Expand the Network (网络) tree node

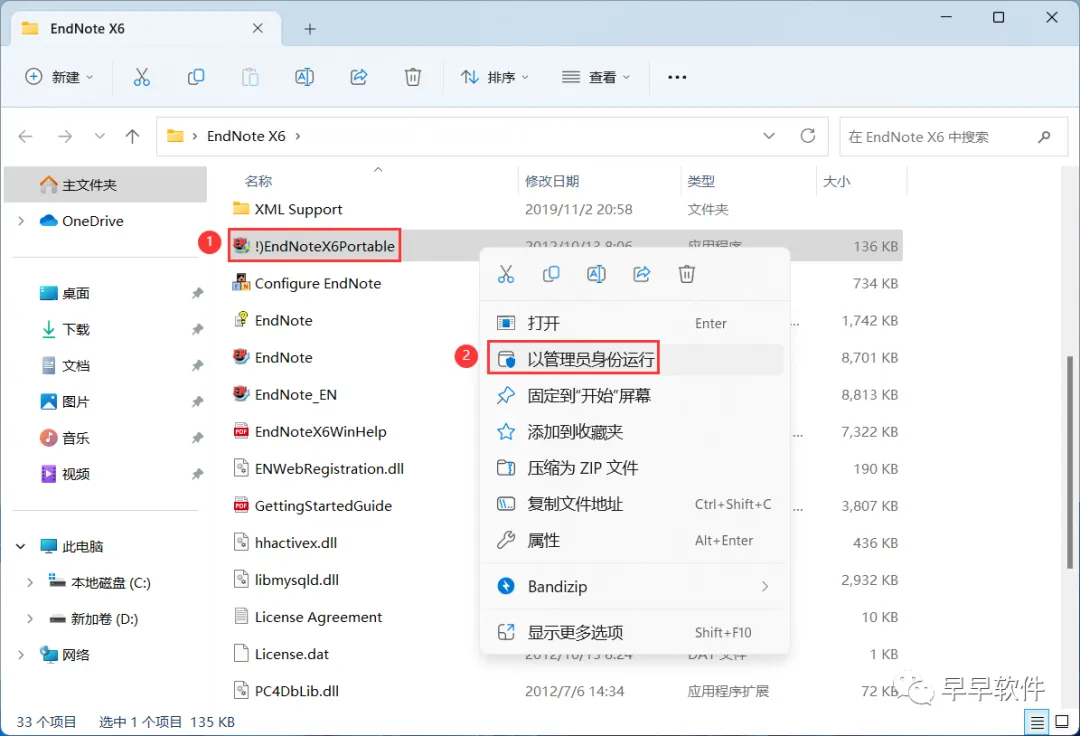click(21, 655)
